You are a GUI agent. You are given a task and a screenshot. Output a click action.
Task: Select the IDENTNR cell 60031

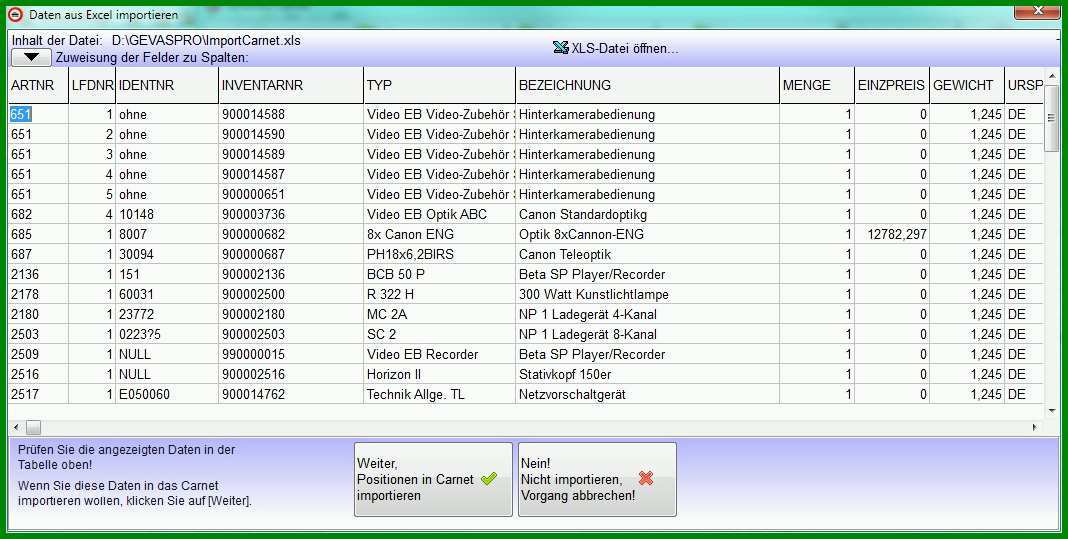[168, 294]
